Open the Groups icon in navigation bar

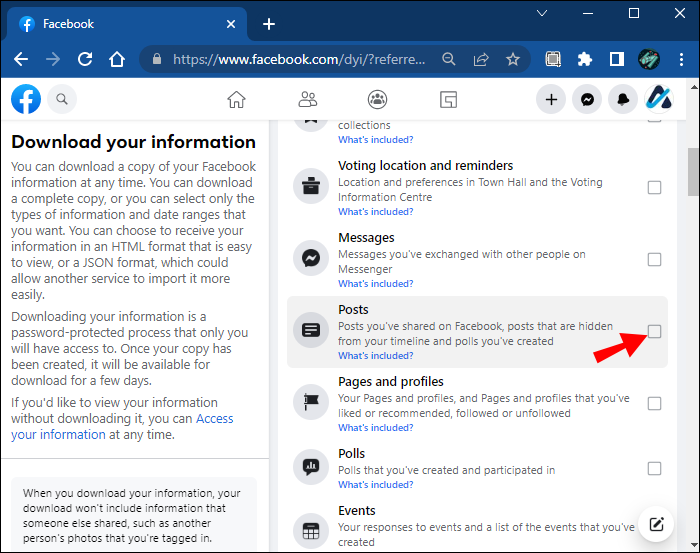(x=377, y=99)
